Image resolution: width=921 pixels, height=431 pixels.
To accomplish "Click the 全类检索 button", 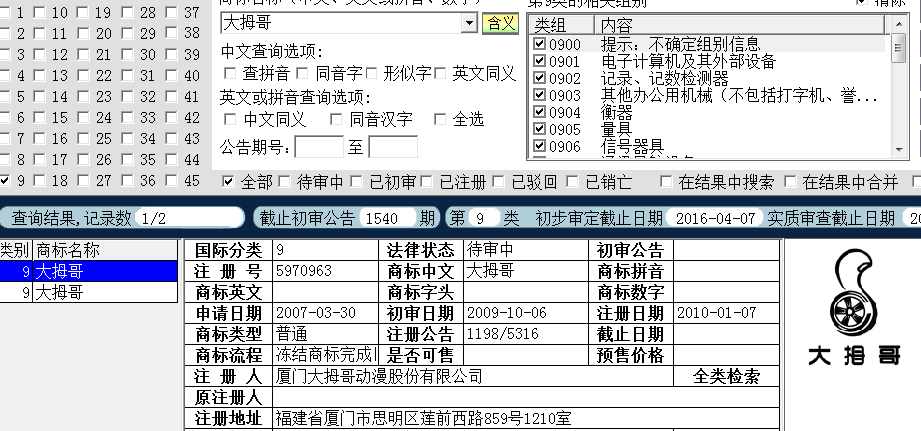I will tap(726, 376).
